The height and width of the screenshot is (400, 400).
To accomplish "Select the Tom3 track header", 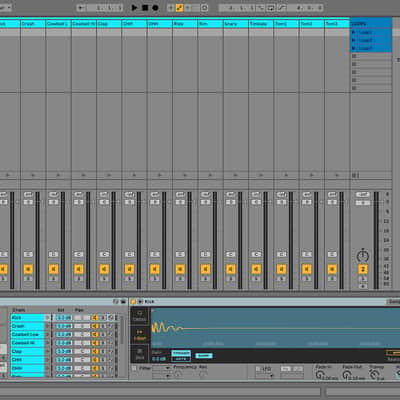I will [x=337, y=24].
